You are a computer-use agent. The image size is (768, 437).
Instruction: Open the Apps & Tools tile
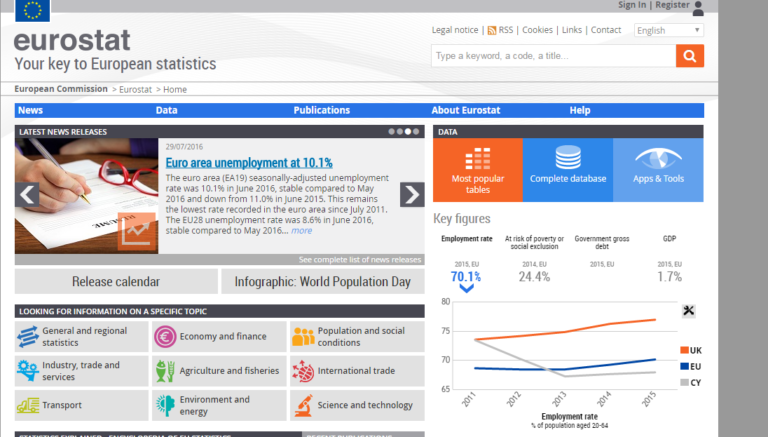(658, 170)
